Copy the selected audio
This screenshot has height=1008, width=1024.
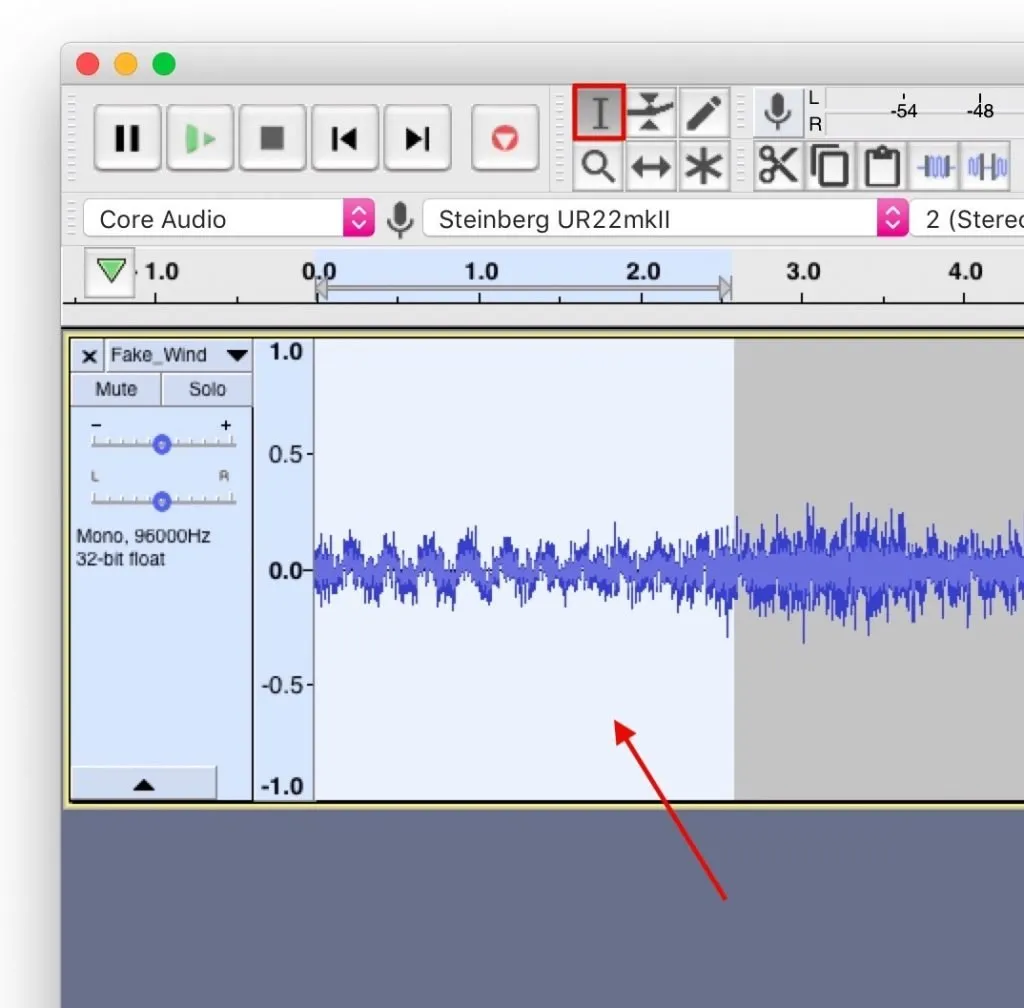point(829,166)
